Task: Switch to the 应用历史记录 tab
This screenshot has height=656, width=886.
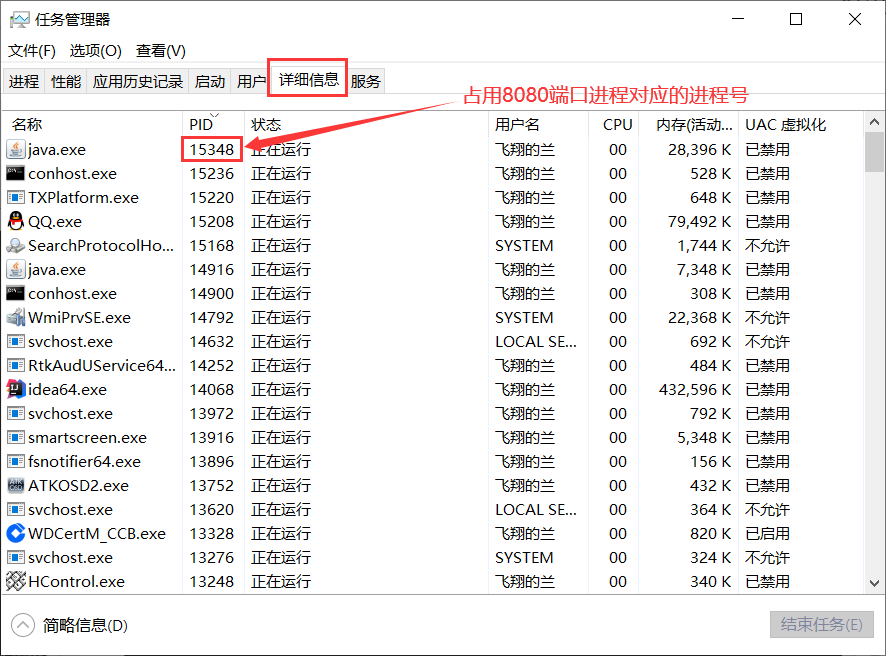Action: pyautogui.click(x=138, y=81)
